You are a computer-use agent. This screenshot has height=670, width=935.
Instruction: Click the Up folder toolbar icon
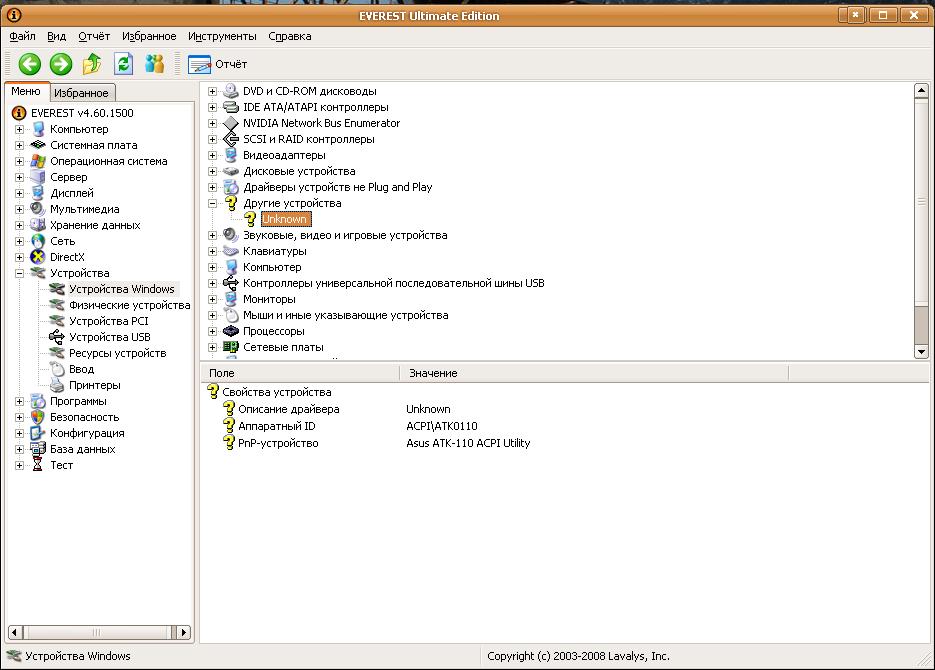pyautogui.click(x=92, y=64)
